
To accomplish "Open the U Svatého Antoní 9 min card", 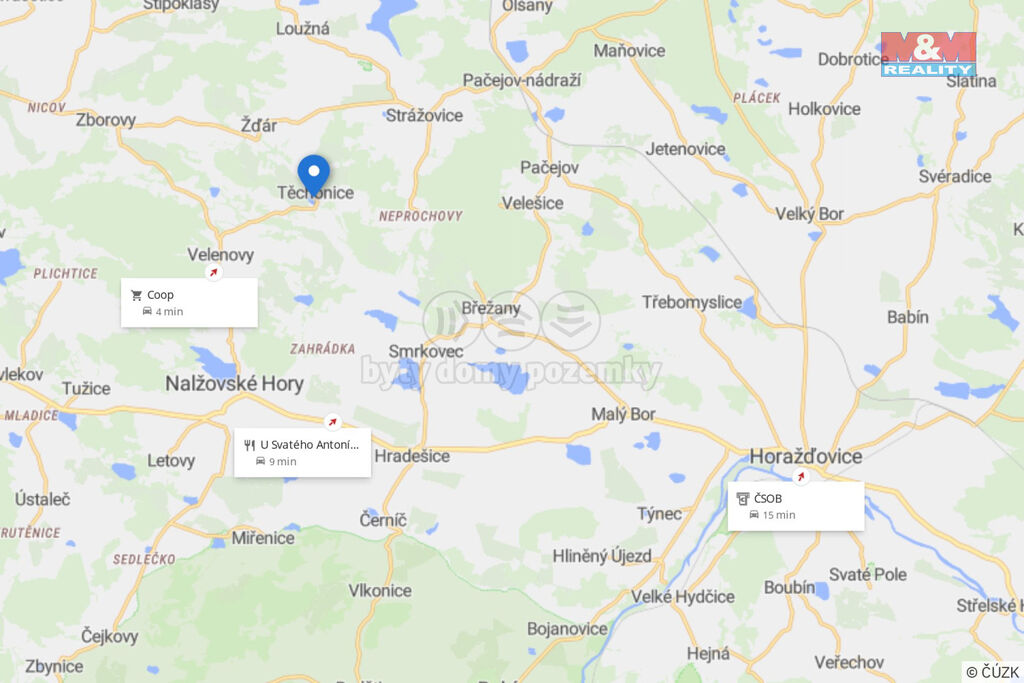I will 302,453.
